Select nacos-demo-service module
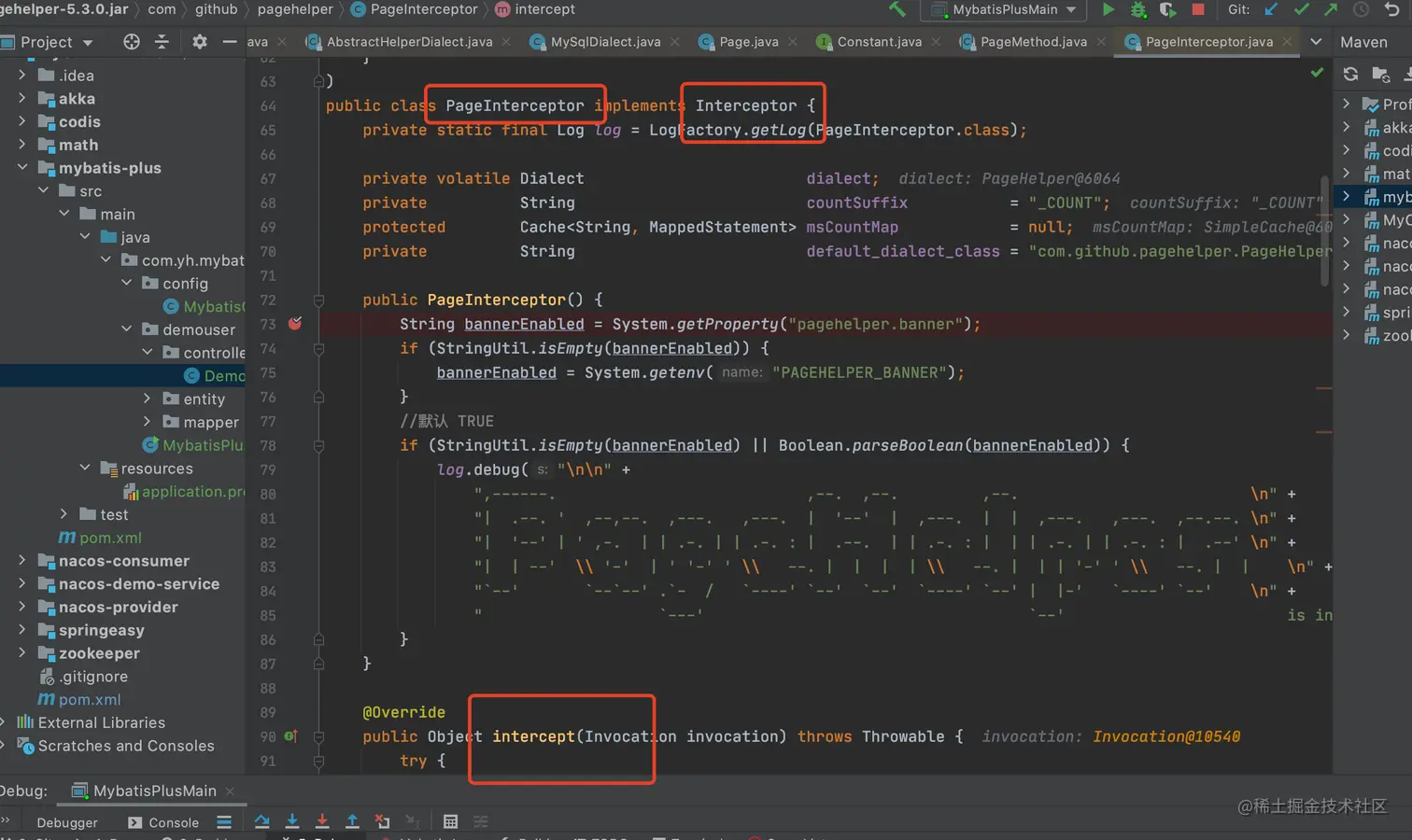This screenshot has height=840, width=1412. (x=139, y=583)
